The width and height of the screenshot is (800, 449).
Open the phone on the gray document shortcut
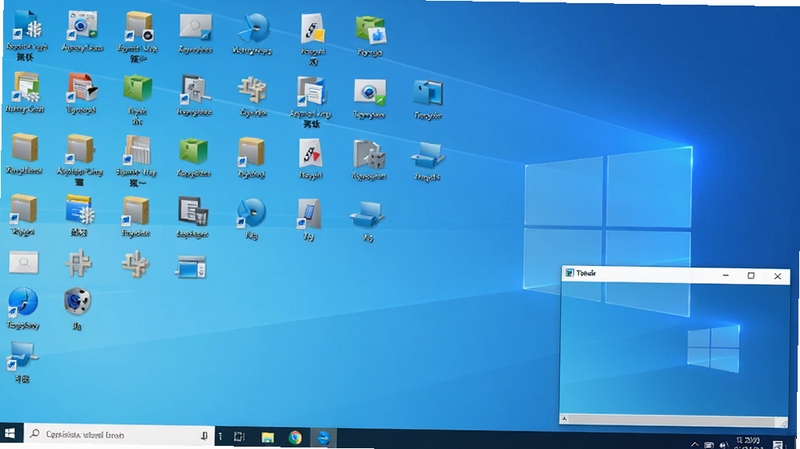pos(309,214)
